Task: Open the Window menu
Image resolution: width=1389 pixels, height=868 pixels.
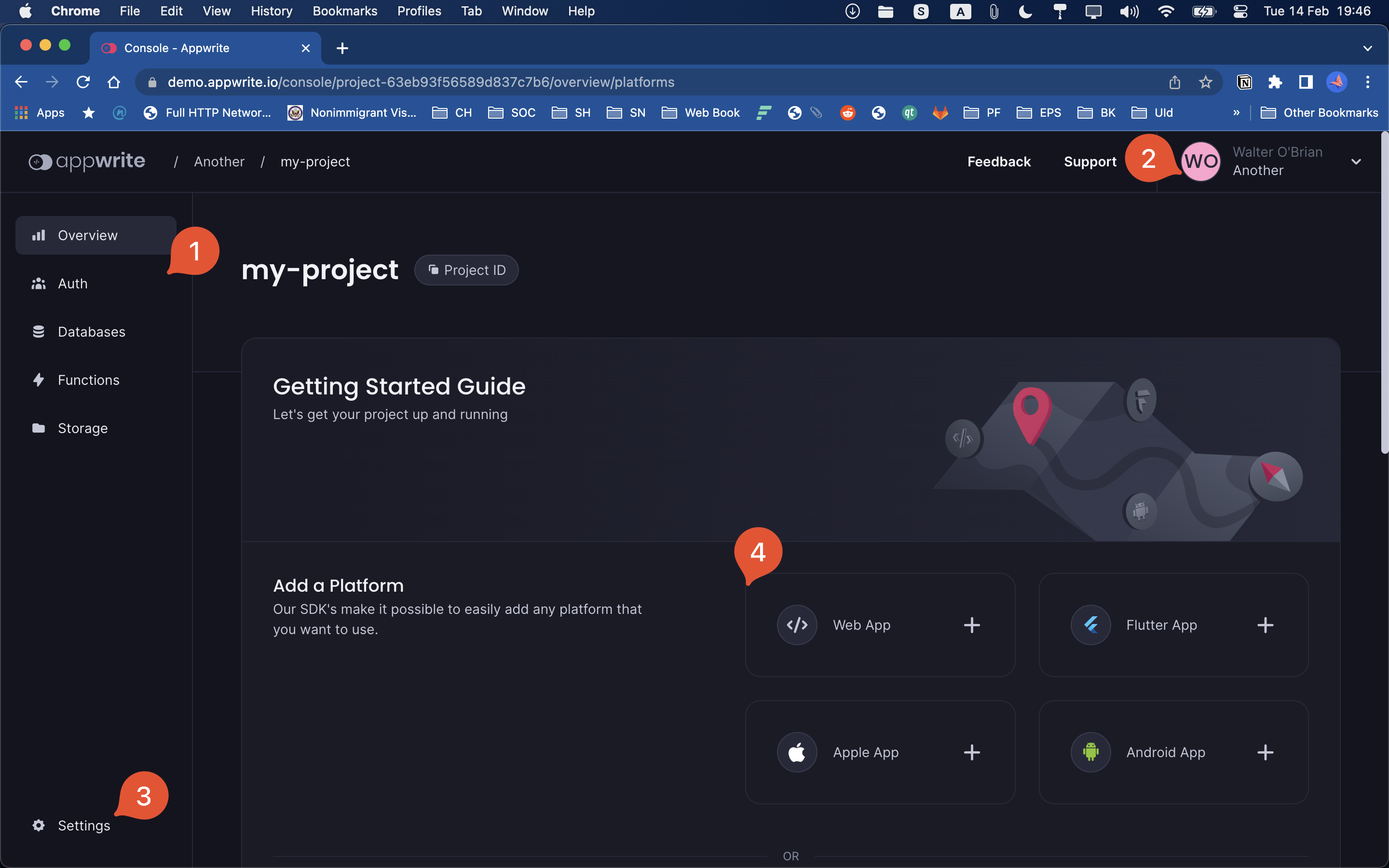Action: (x=525, y=11)
